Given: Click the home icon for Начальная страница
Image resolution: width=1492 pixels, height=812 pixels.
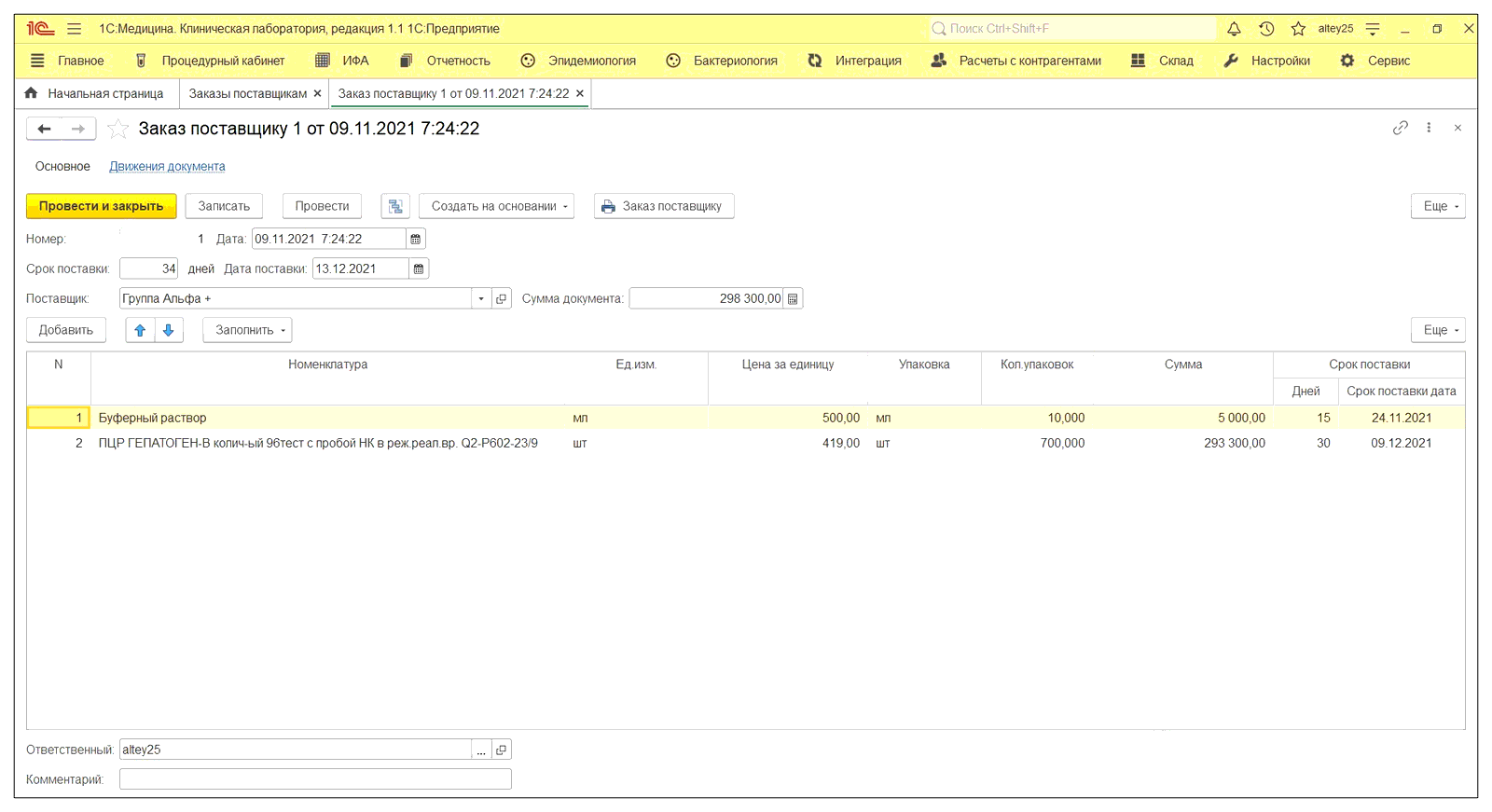Looking at the screenshot, I should click(32, 93).
